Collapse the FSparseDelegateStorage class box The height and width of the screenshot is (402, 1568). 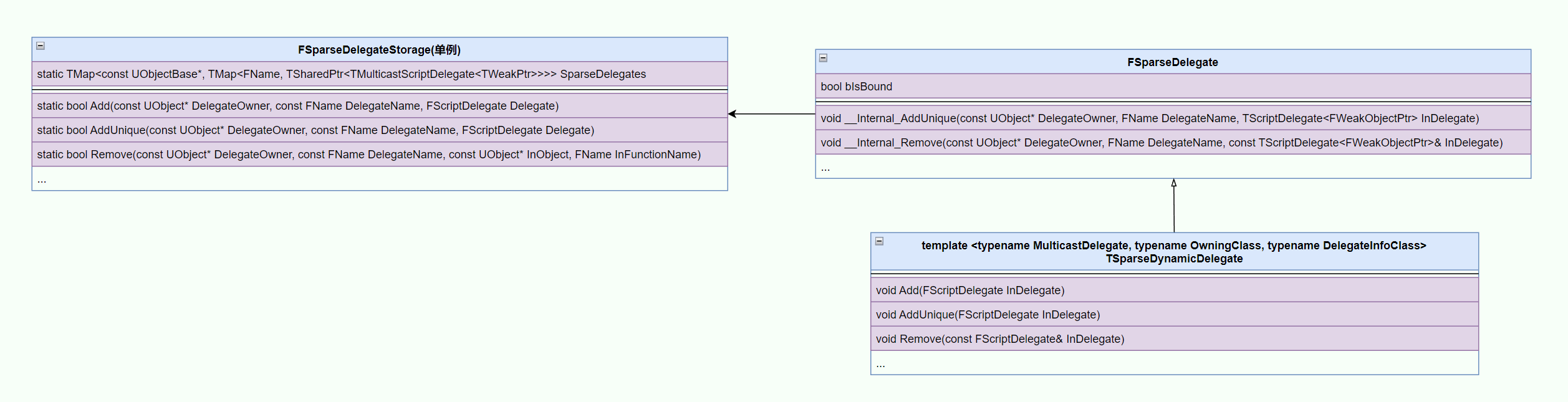pos(41,45)
